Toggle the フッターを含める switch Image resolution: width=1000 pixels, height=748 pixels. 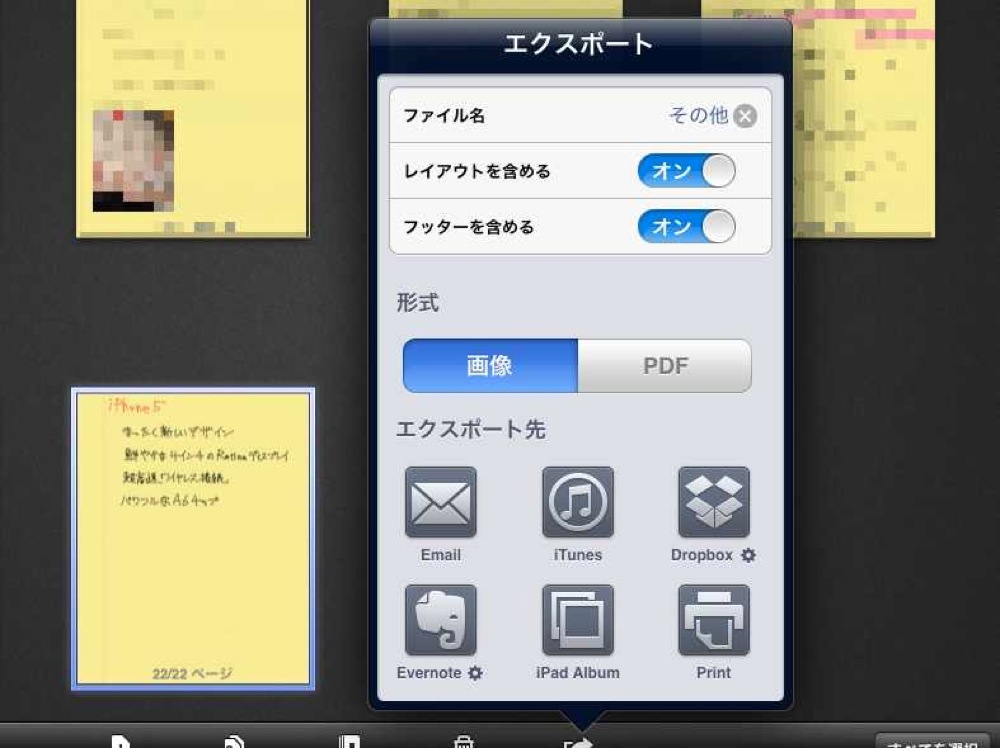(687, 226)
